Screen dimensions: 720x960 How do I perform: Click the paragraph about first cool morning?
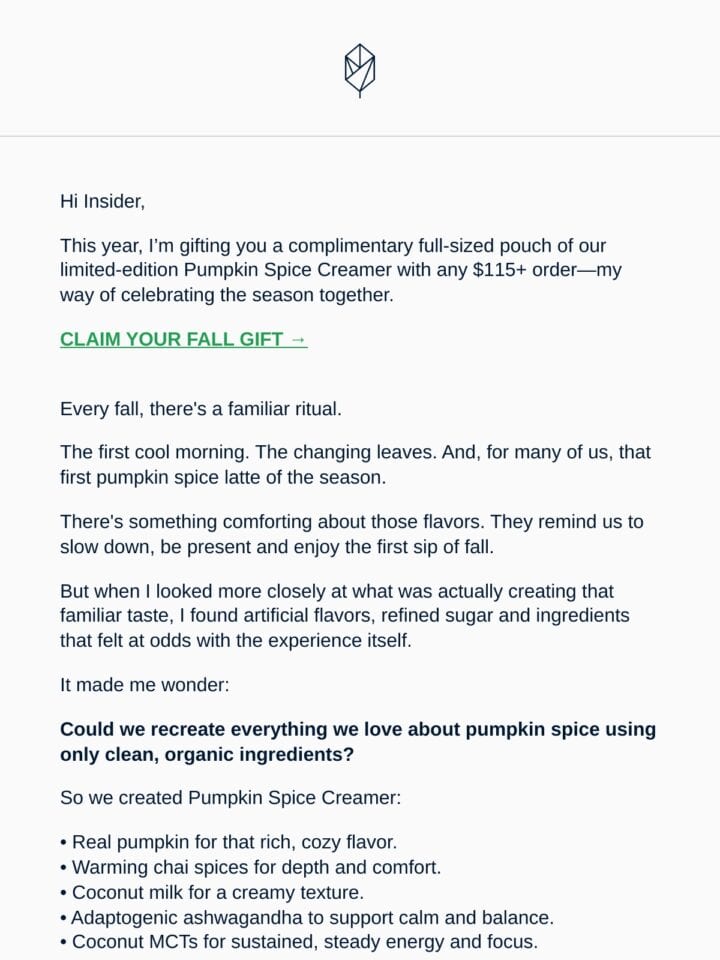(x=355, y=465)
